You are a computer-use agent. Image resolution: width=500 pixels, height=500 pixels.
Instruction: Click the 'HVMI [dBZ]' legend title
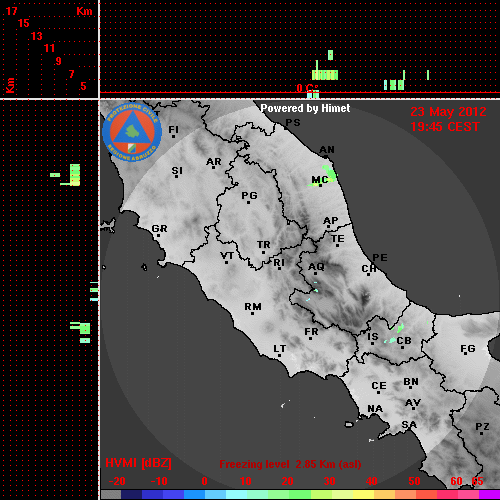click(138, 463)
